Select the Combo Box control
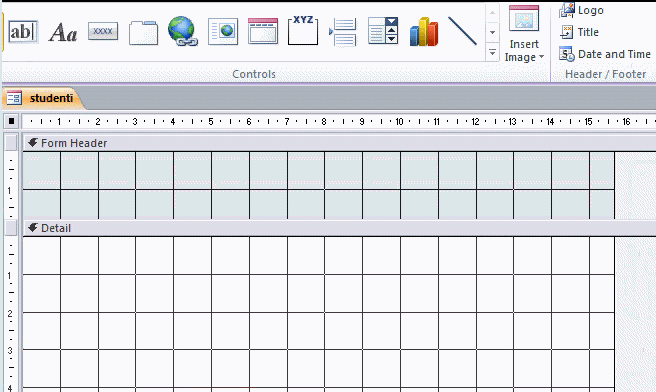Viewport: 656px width, 392px height. click(x=383, y=31)
